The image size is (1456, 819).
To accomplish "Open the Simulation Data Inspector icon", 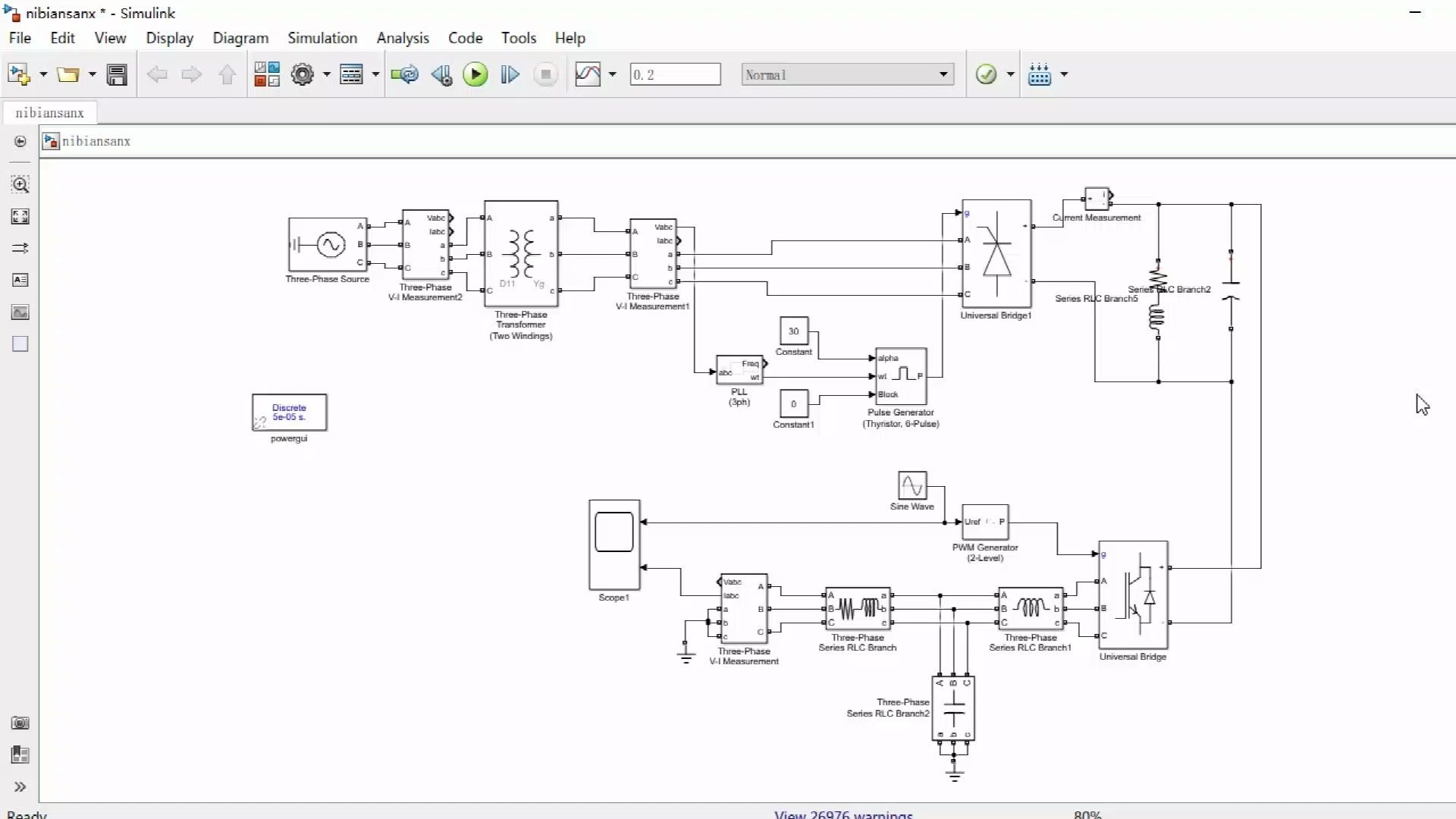I will pos(588,74).
